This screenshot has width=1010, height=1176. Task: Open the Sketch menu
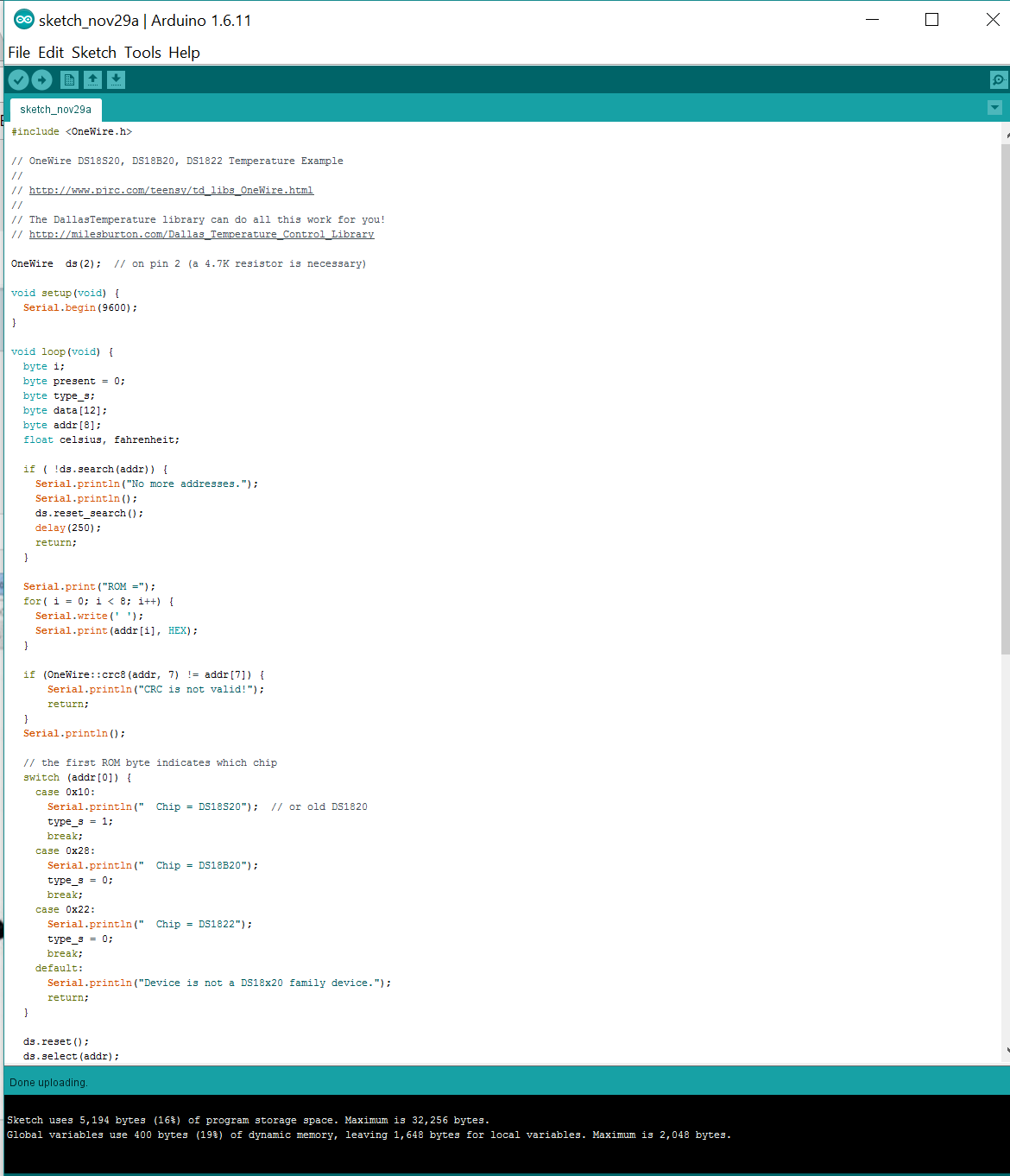(x=93, y=53)
